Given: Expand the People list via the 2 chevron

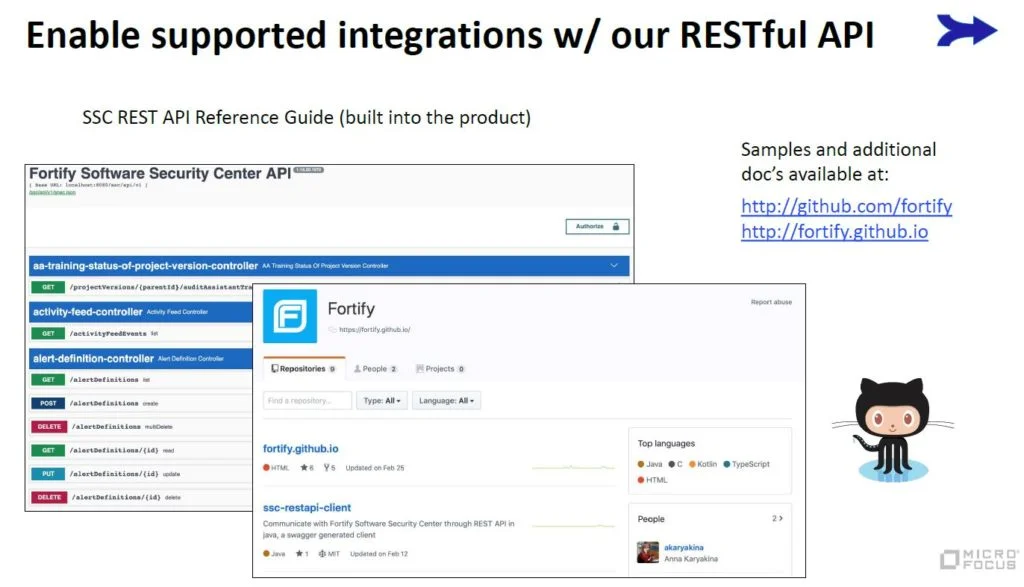Looking at the screenshot, I should pyautogui.click(x=777, y=519).
